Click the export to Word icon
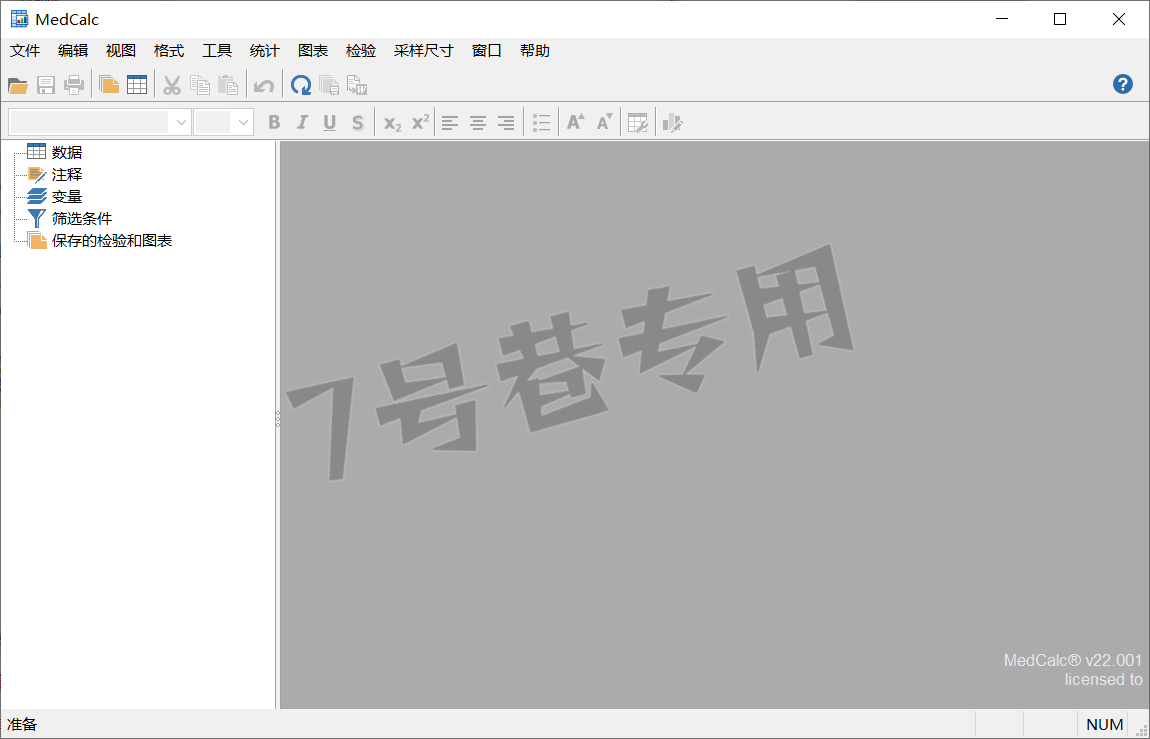Image resolution: width=1150 pixels, height=739 pixels. pyautogui.click(x=357, y=85)
